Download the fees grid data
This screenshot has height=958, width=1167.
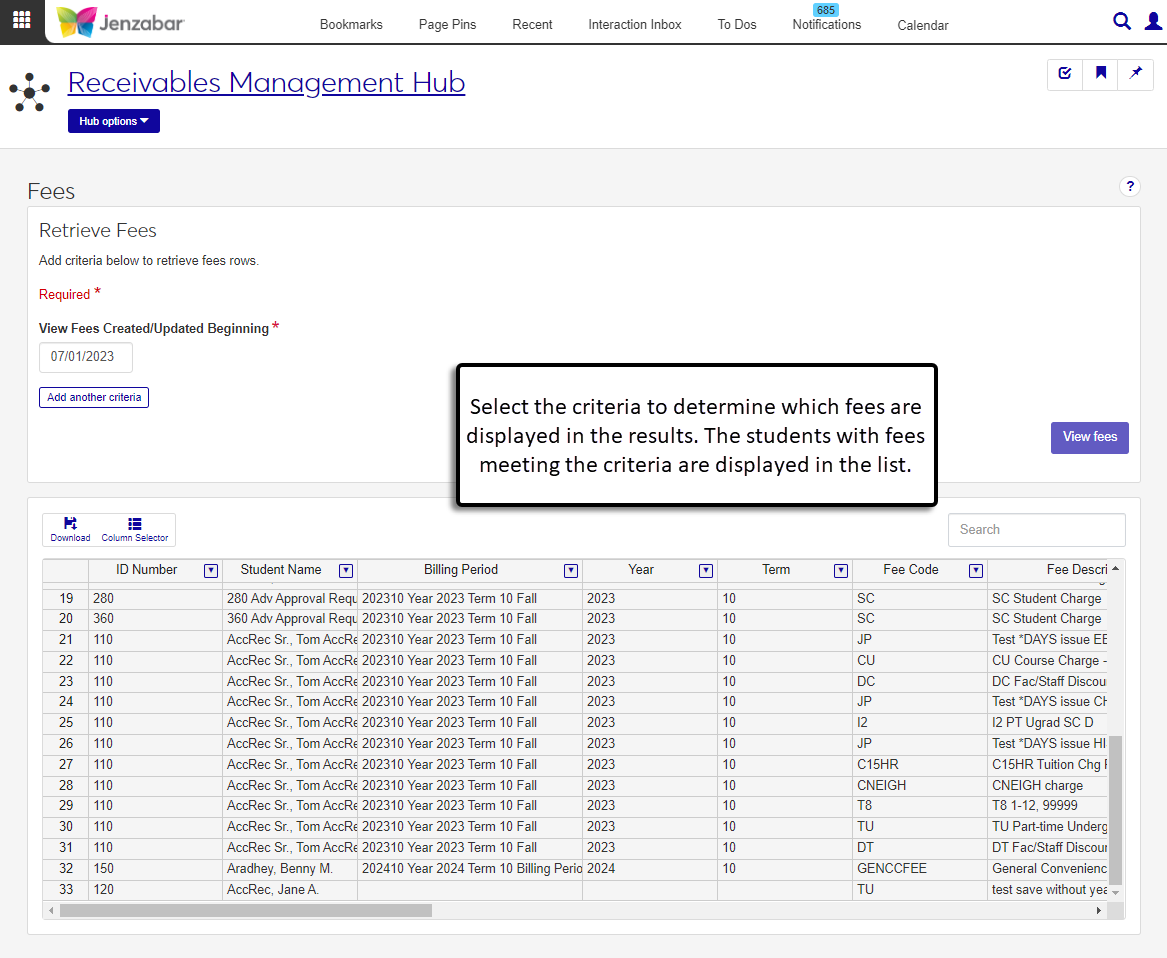click(x=70, y=529)
